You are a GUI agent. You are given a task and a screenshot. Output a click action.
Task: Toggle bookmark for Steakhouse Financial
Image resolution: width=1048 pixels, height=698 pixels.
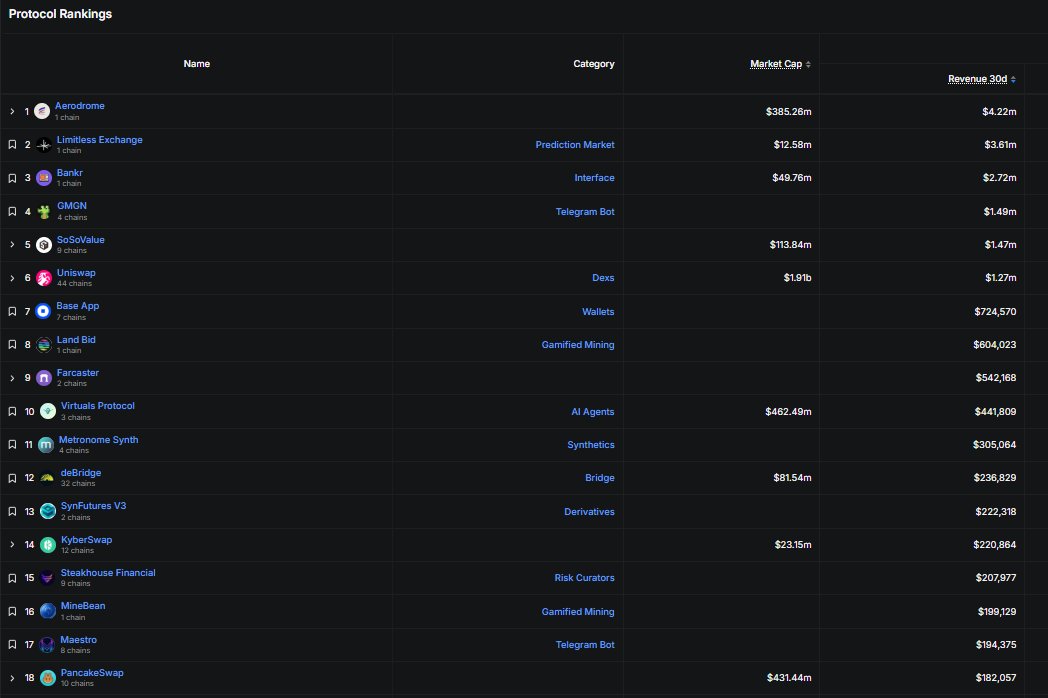tap(12, 578)
